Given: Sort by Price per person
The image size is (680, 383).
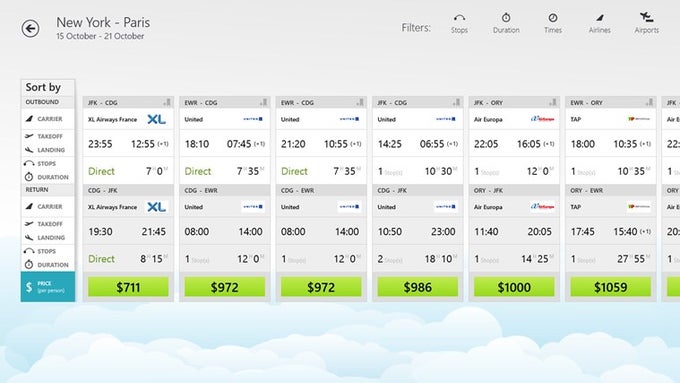Looking at the screenshot, I should coord(48,287).
